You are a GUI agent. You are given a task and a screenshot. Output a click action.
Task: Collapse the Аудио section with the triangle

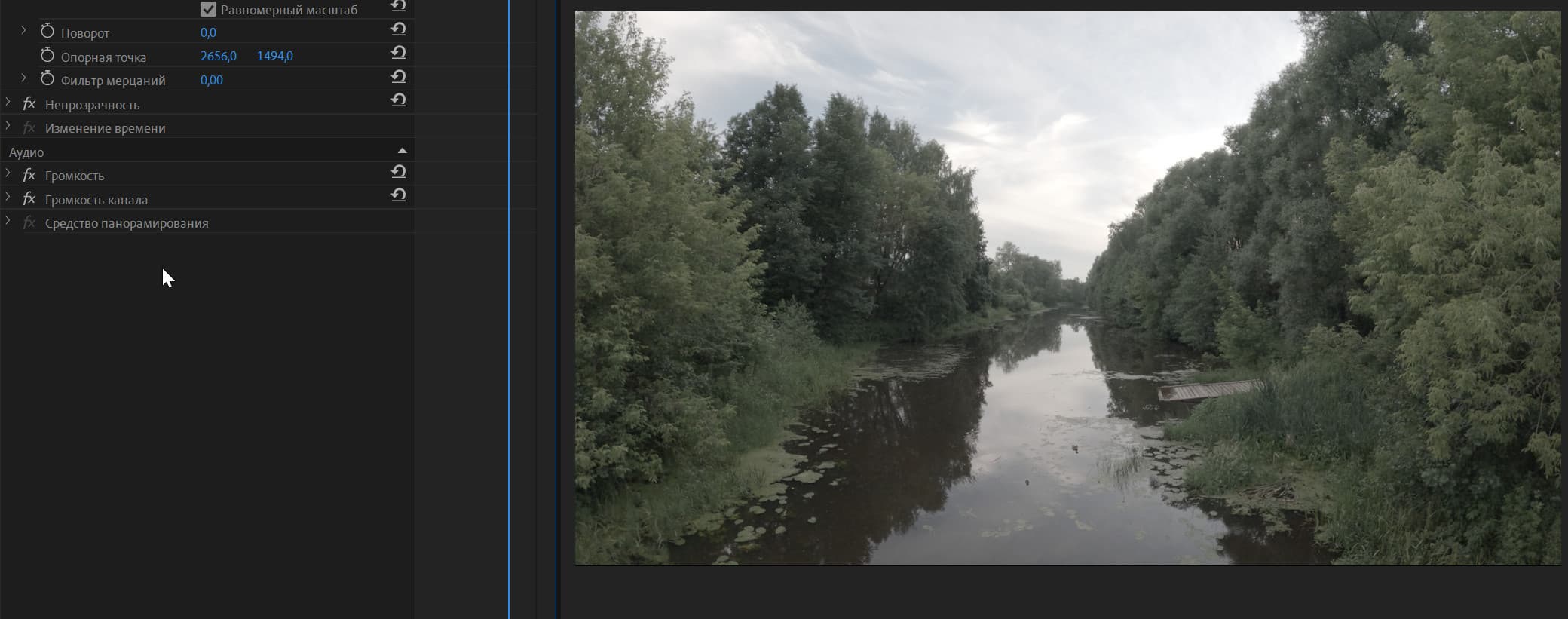point(402,152)
